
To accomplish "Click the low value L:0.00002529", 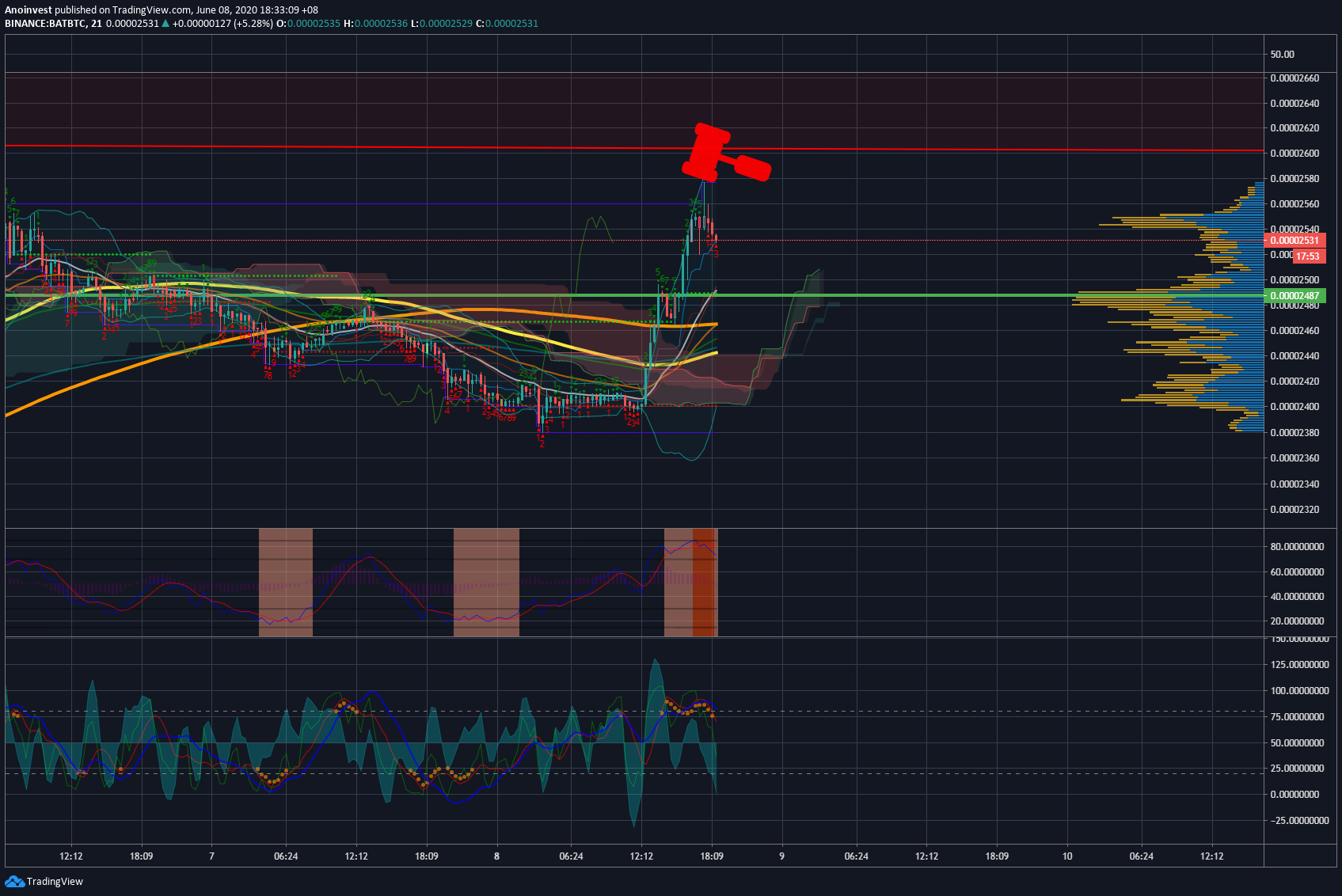I will [x=441, y=24].
